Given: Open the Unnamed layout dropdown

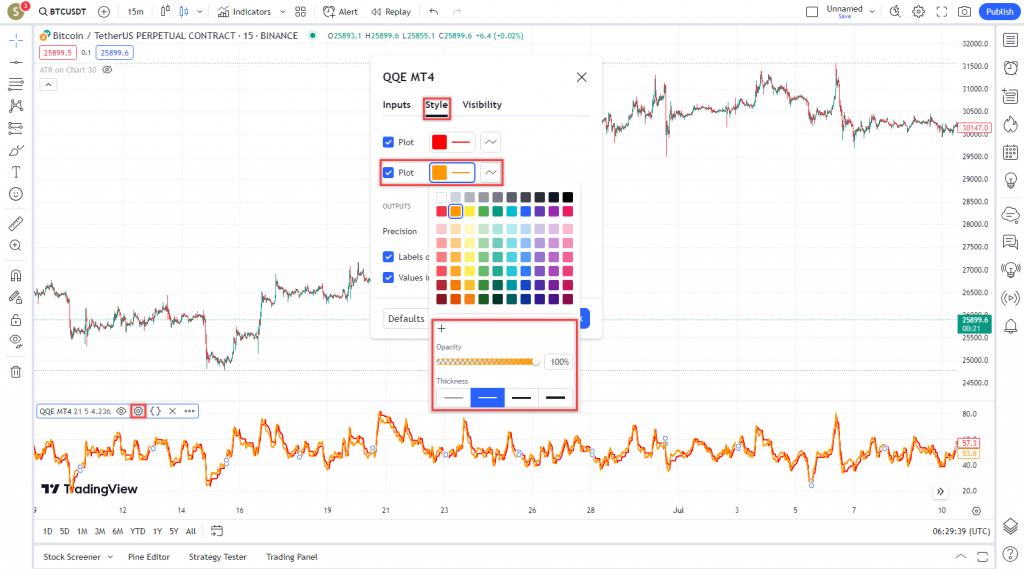Looking at the screenshot, I should click(872, 12).
